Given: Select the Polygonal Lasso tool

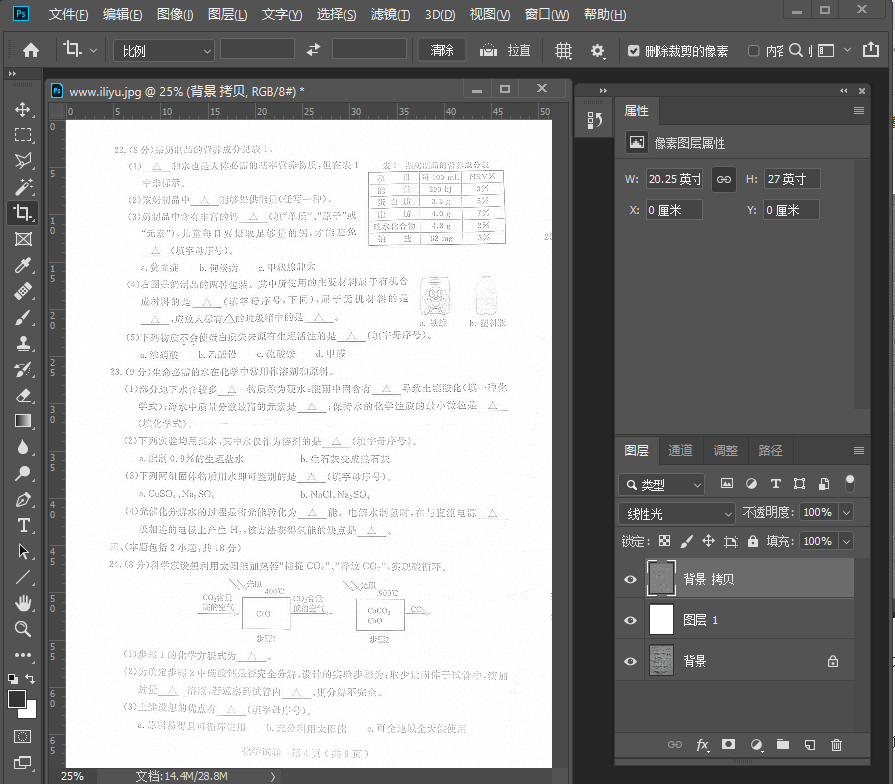Looking at the screenshot, I should click(x=23, y=161).
